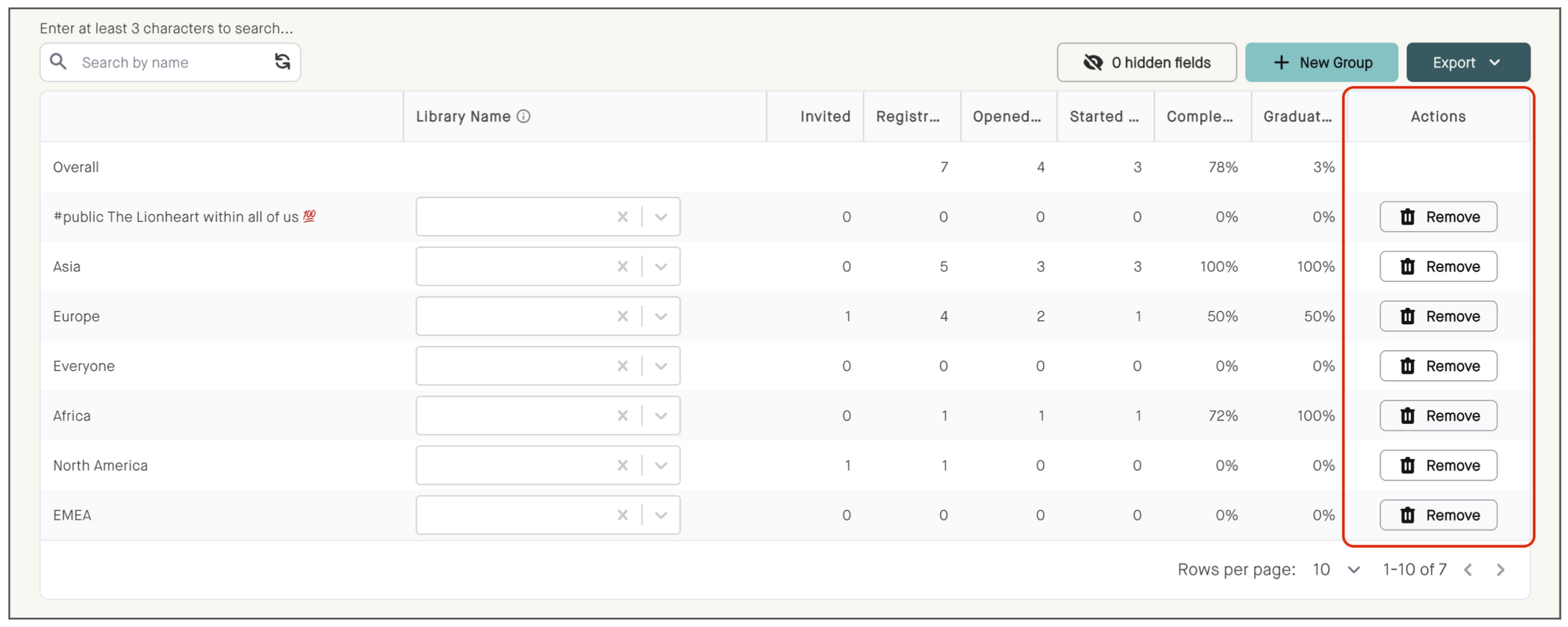Go to the previous page of results
Viewport: 1568px width, 627px height.
pyautogui.click(x=1468, y=570)
